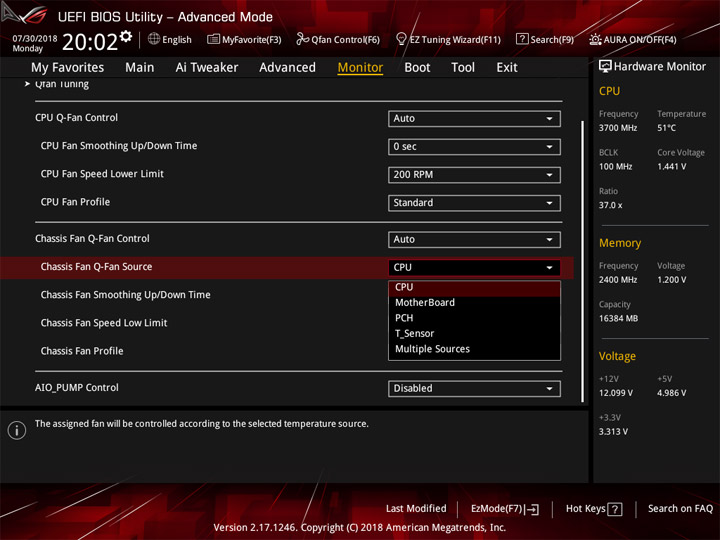
Task: Launch EZ Tuning Wizard lightbulb icon
Action: coord(401,39)
